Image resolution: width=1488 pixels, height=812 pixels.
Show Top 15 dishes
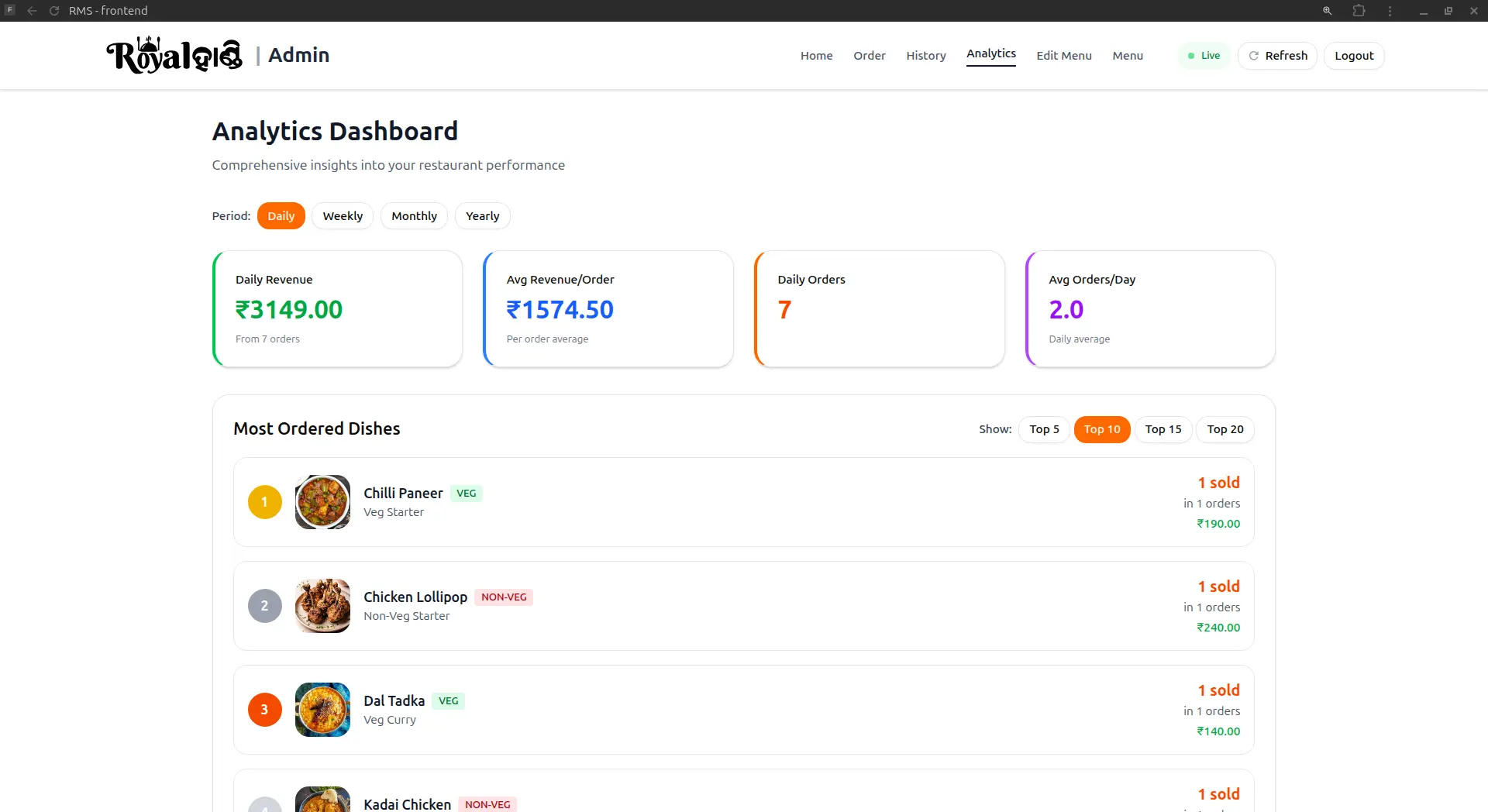[x=1163, y=429]
